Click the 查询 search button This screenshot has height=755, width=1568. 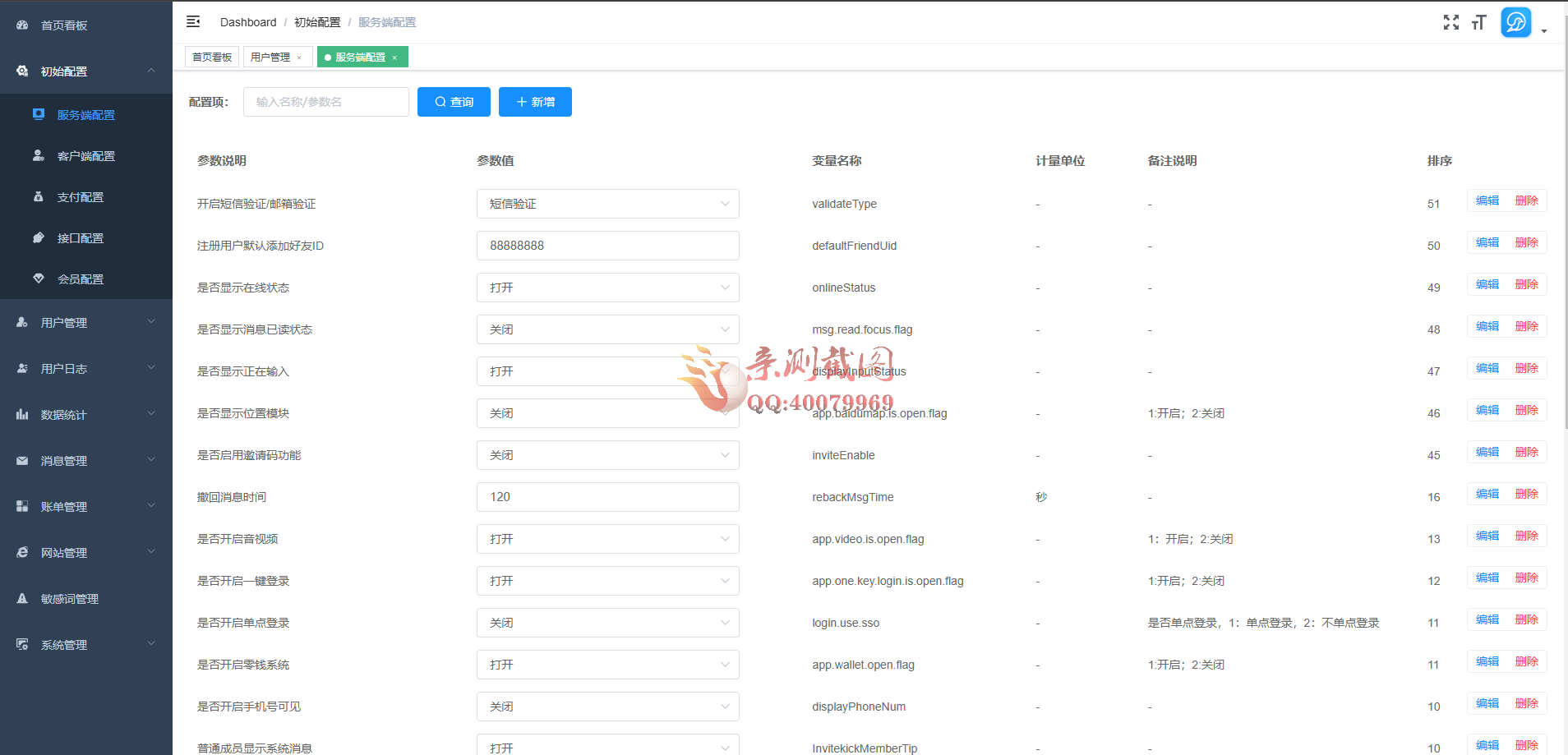tap(454, 102)
